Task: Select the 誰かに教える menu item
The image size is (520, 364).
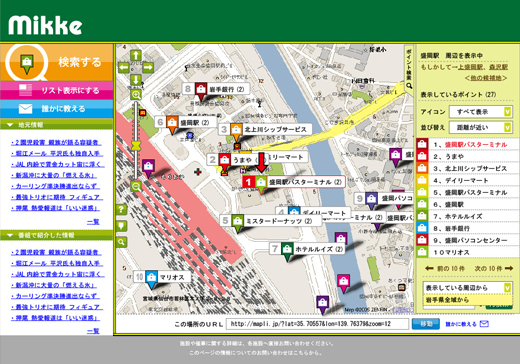Action: click(x=56, y=109)
